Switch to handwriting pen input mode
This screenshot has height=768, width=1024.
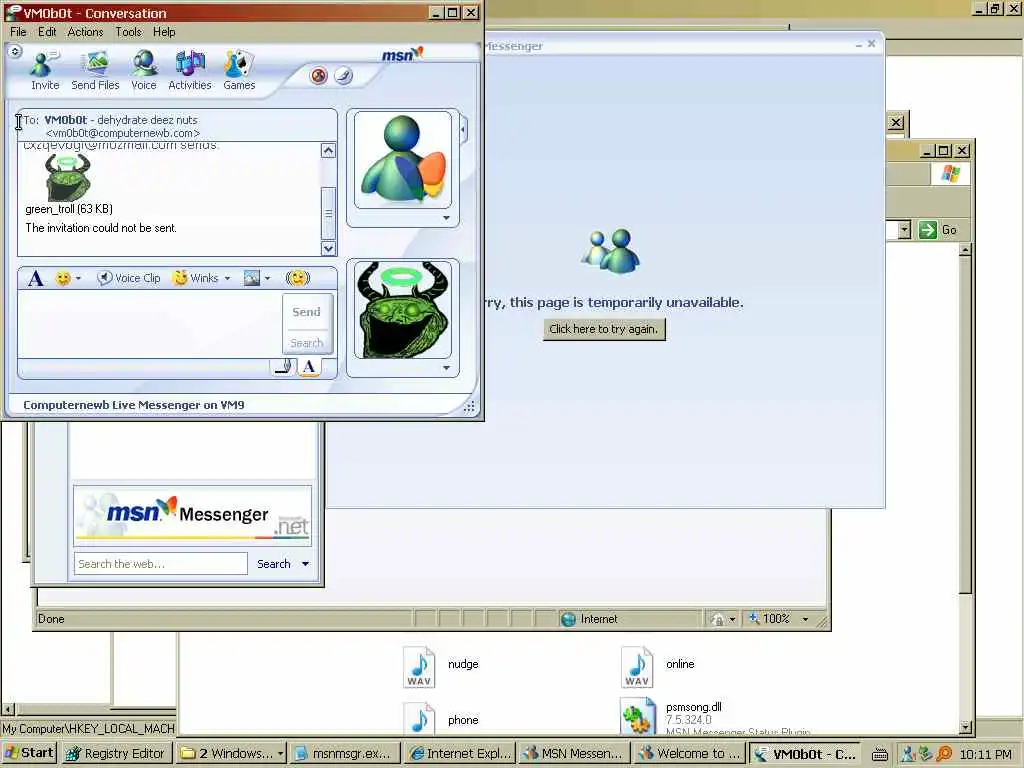point(283,367)
